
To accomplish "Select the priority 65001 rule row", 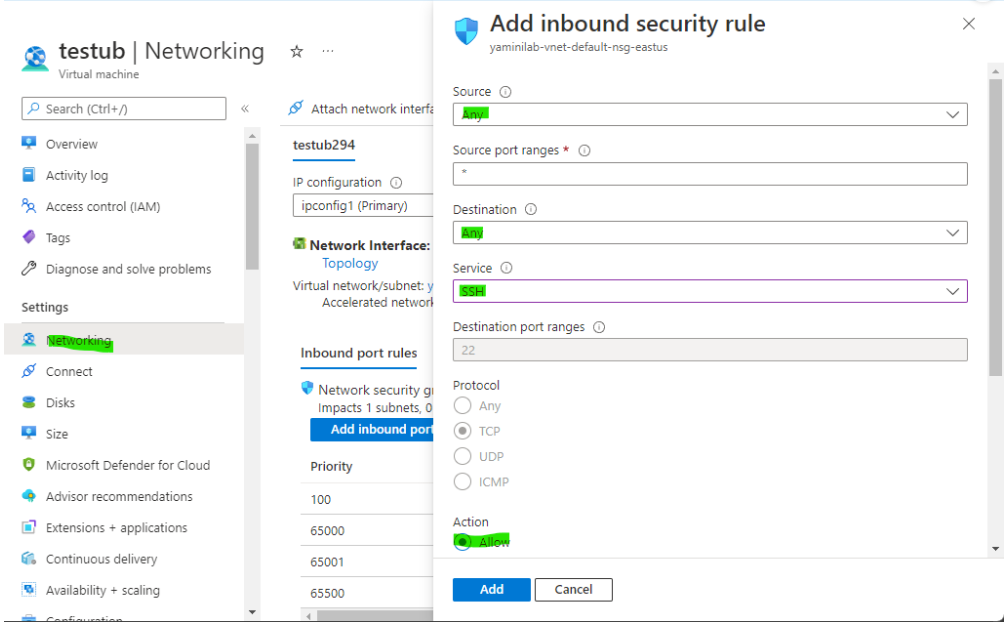I will click(367, 562).
